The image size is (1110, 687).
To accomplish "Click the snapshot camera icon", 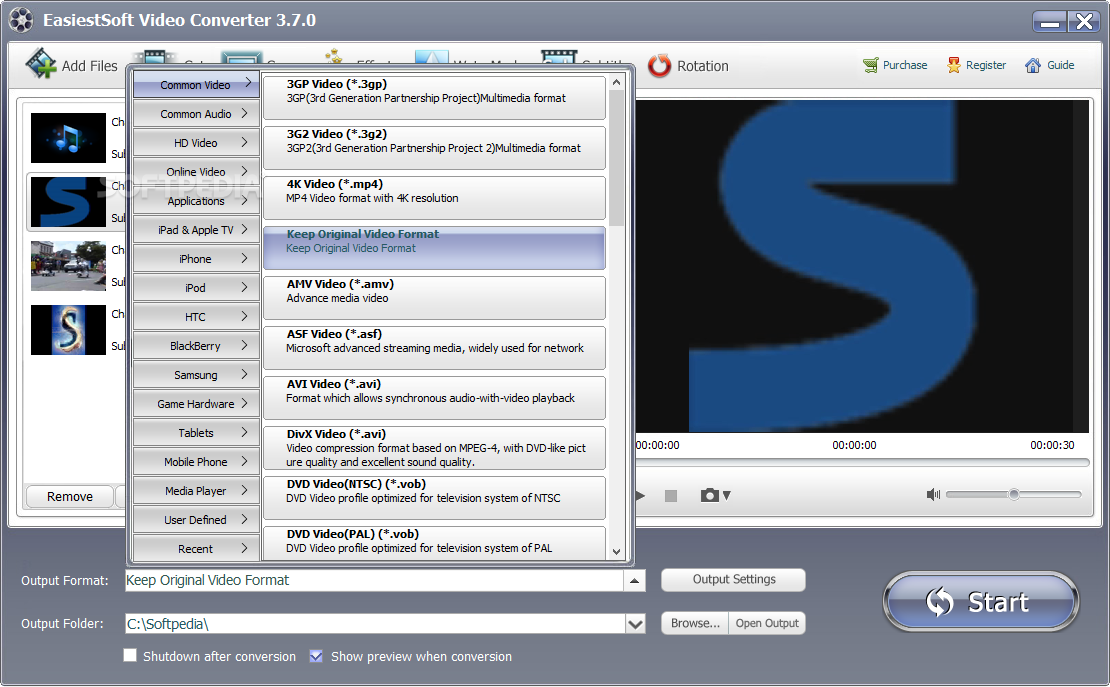I will (x=709, y=495).
